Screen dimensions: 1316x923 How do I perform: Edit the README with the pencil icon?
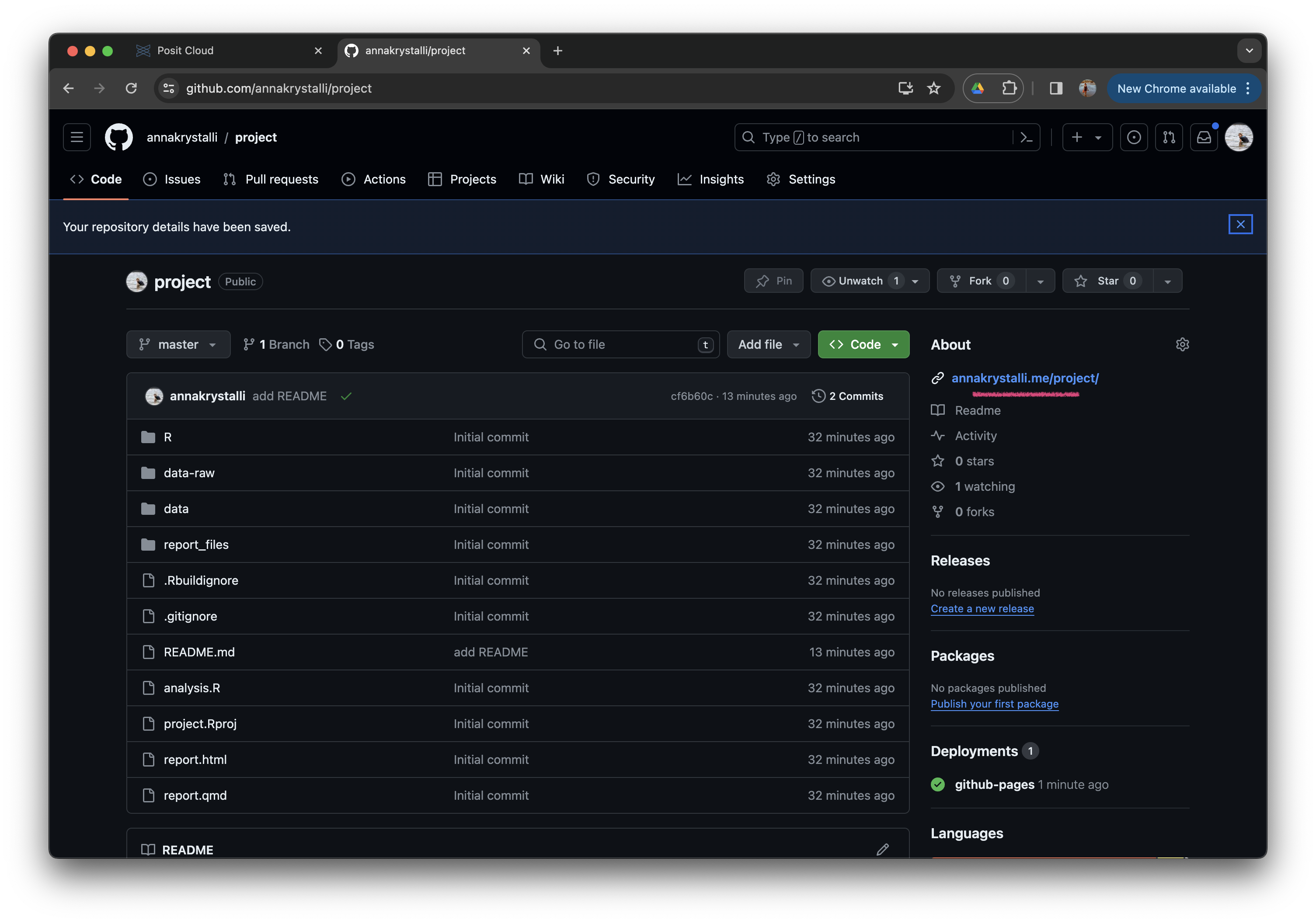pyautogui.click(x=883, y=849)
